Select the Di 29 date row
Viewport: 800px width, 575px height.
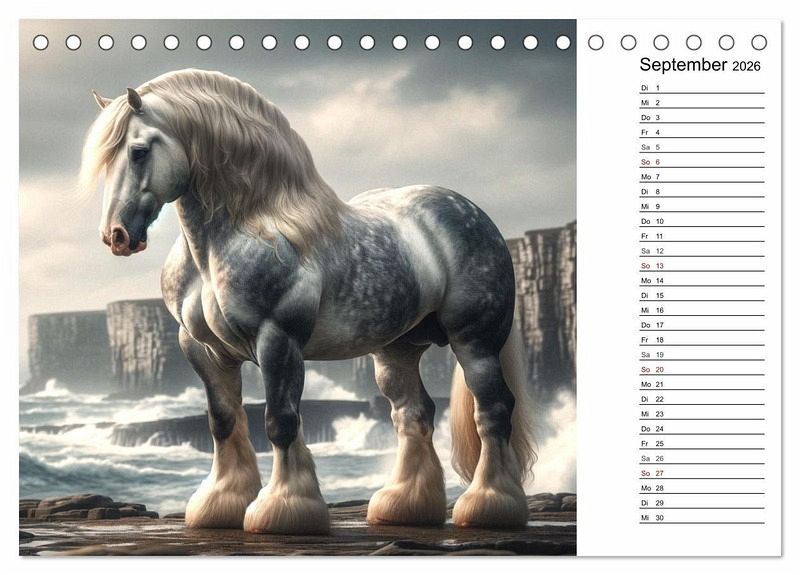701,502
